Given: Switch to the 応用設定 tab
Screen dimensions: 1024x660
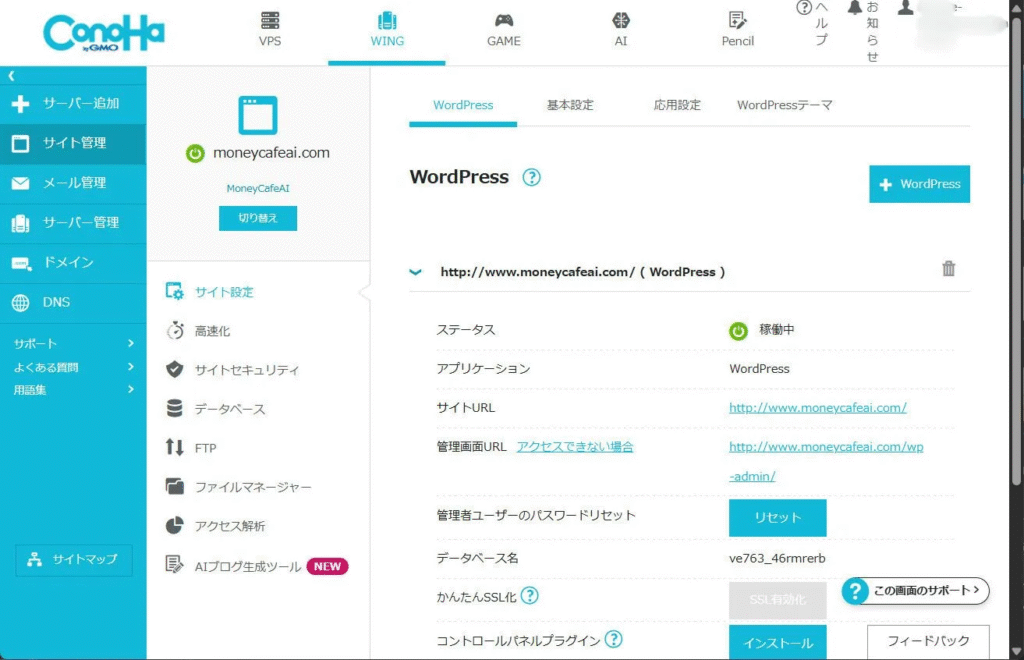Looking at the screenshot, I should [x=677, y=105].
